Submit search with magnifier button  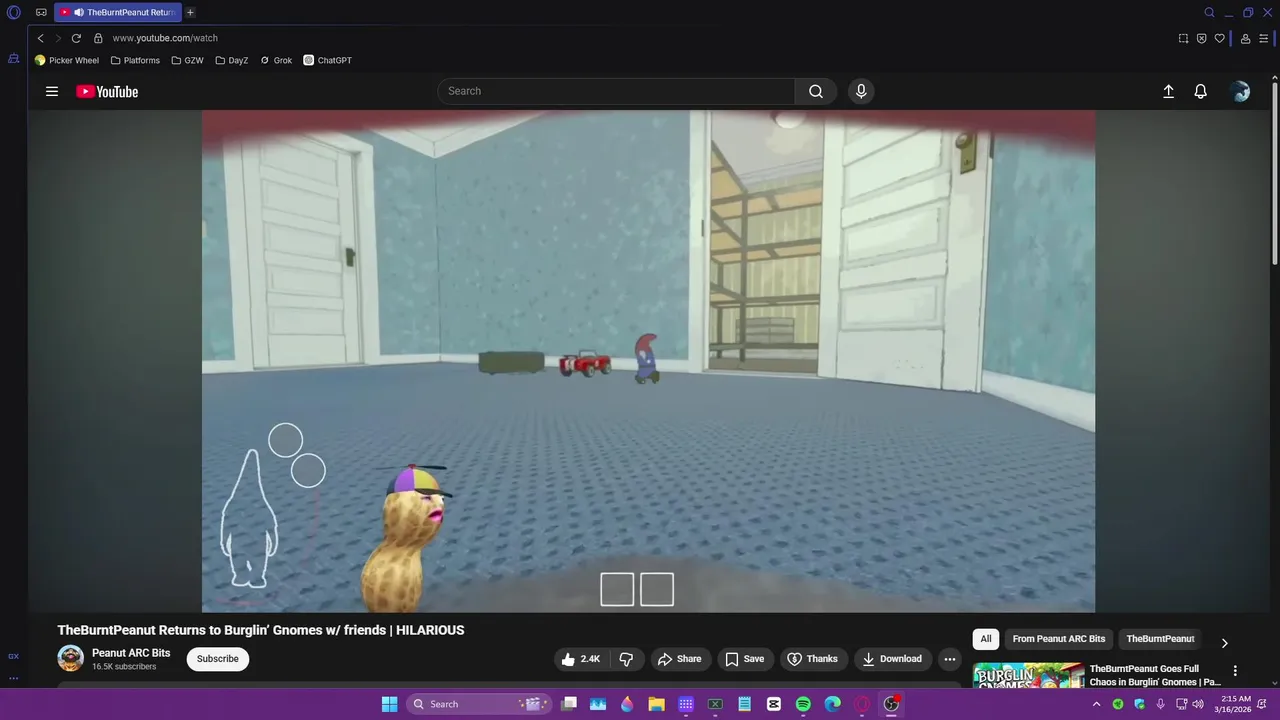pos(816,91)
